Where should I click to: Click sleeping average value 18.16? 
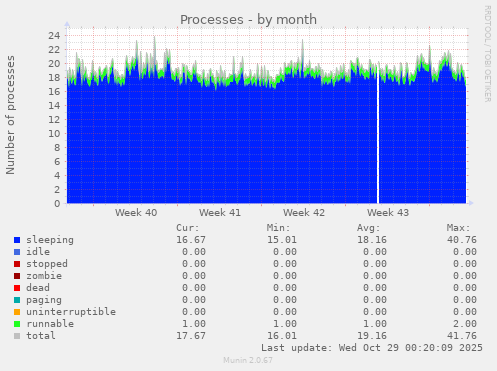pos(372,240)
